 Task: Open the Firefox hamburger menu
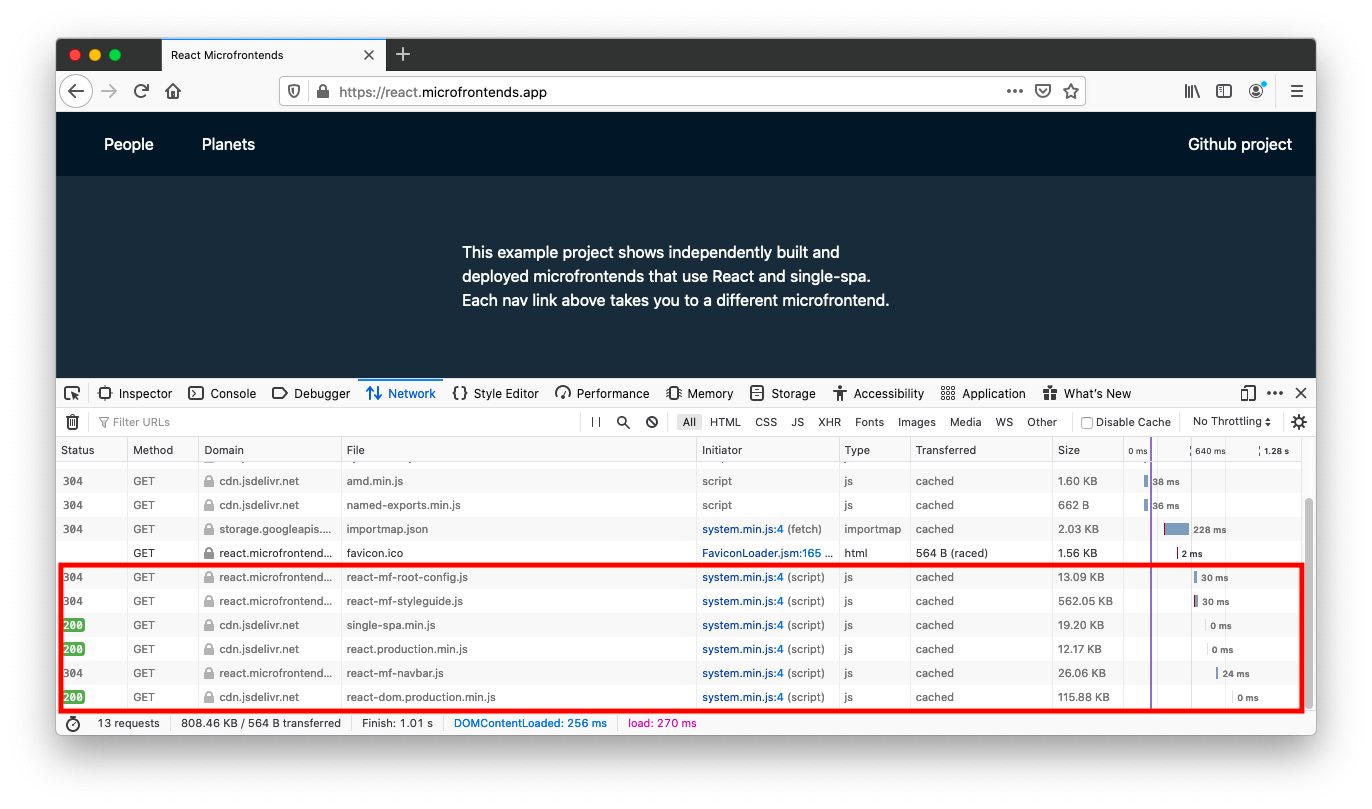point(1296,90)
